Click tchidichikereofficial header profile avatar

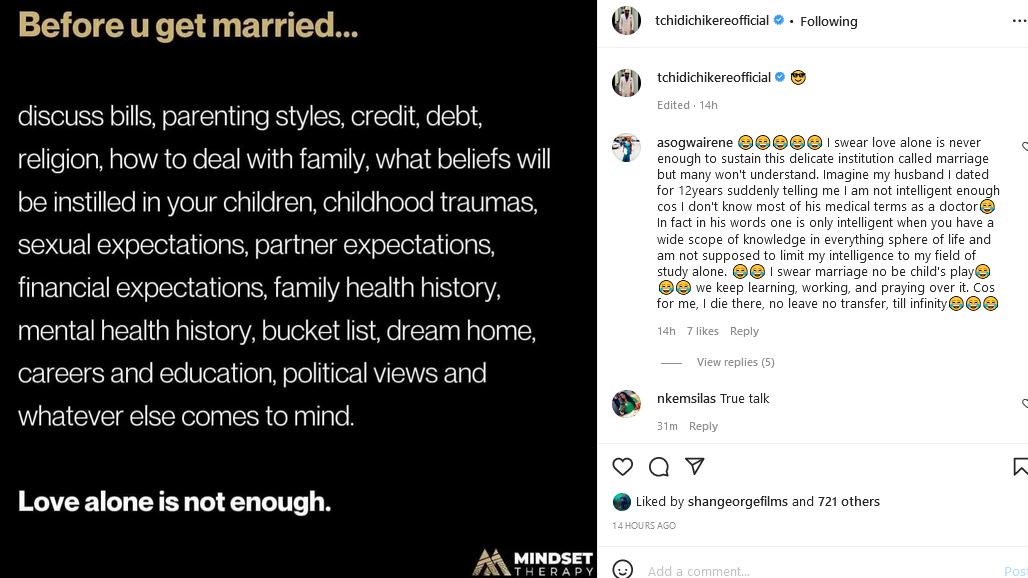[626, 21]
